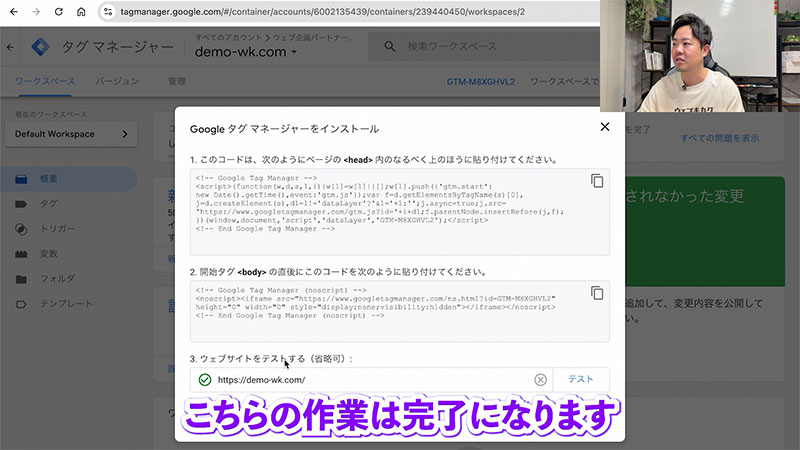Copy the body noscript code snippet
800x450 pixels.
[597, 293]
